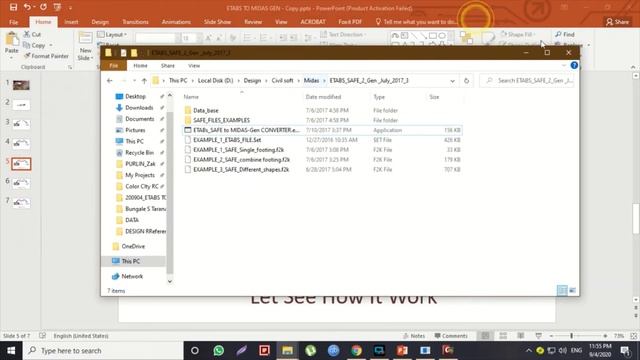Open font size combo box in ribbon

pos(192,38)
